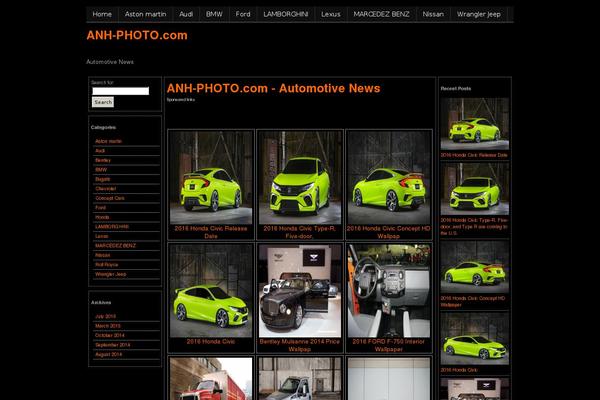
Task: Open the Honda Civic Concept HD Wallpaper grid thumbnail
Action: [389, 178]
